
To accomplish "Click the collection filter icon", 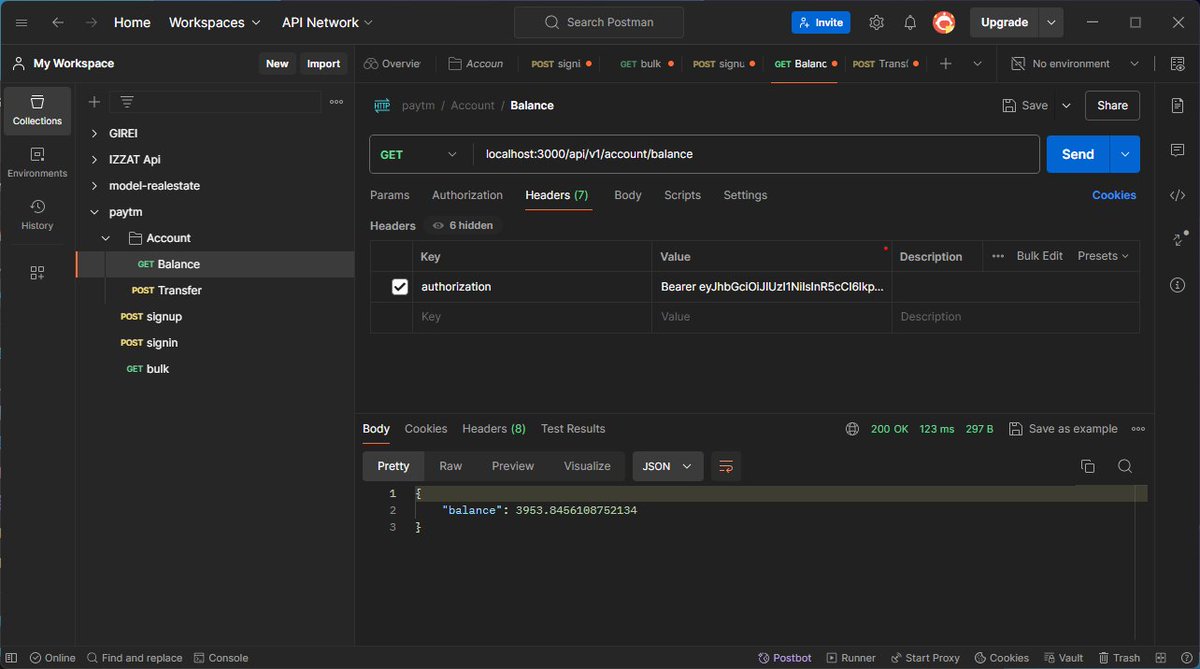I will click(x=127, y=102).
